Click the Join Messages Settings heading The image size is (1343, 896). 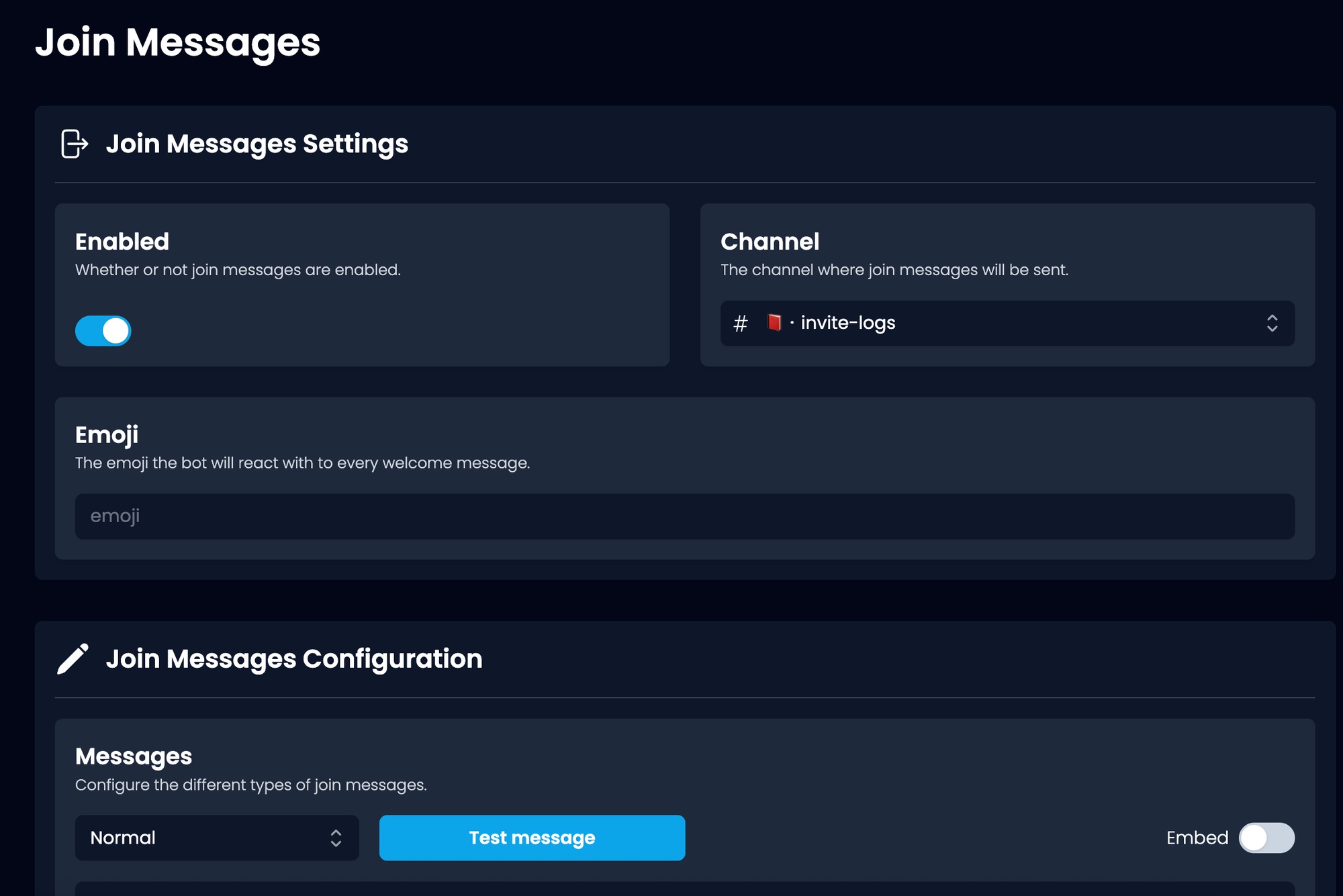257,144
